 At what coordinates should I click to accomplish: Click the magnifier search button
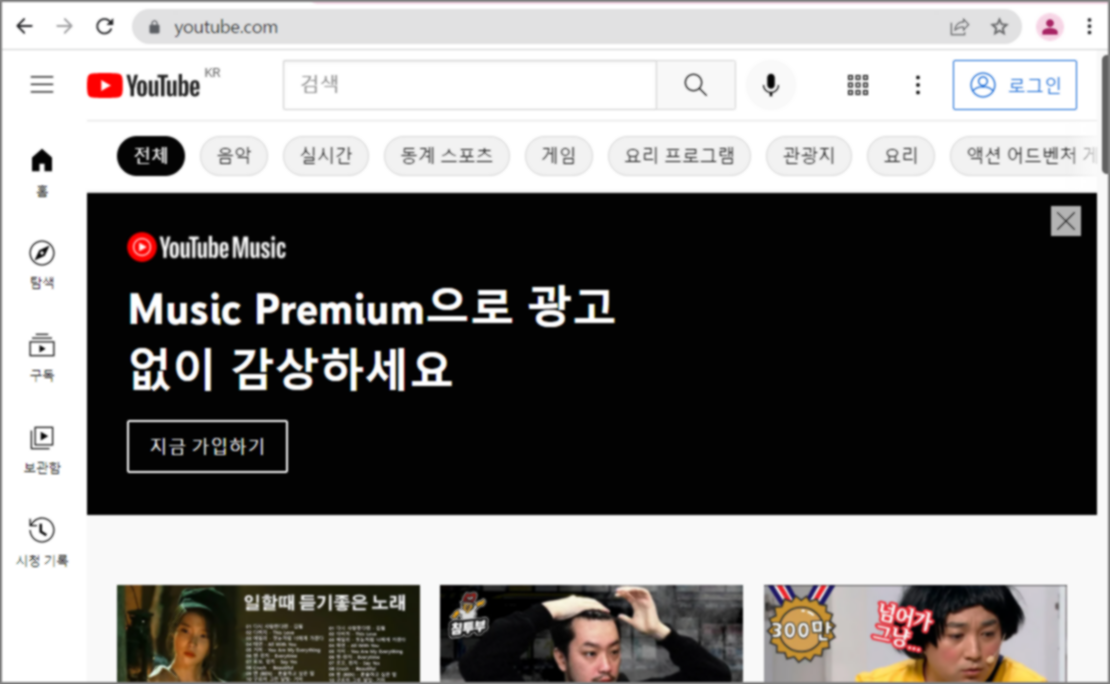(696, 85)
